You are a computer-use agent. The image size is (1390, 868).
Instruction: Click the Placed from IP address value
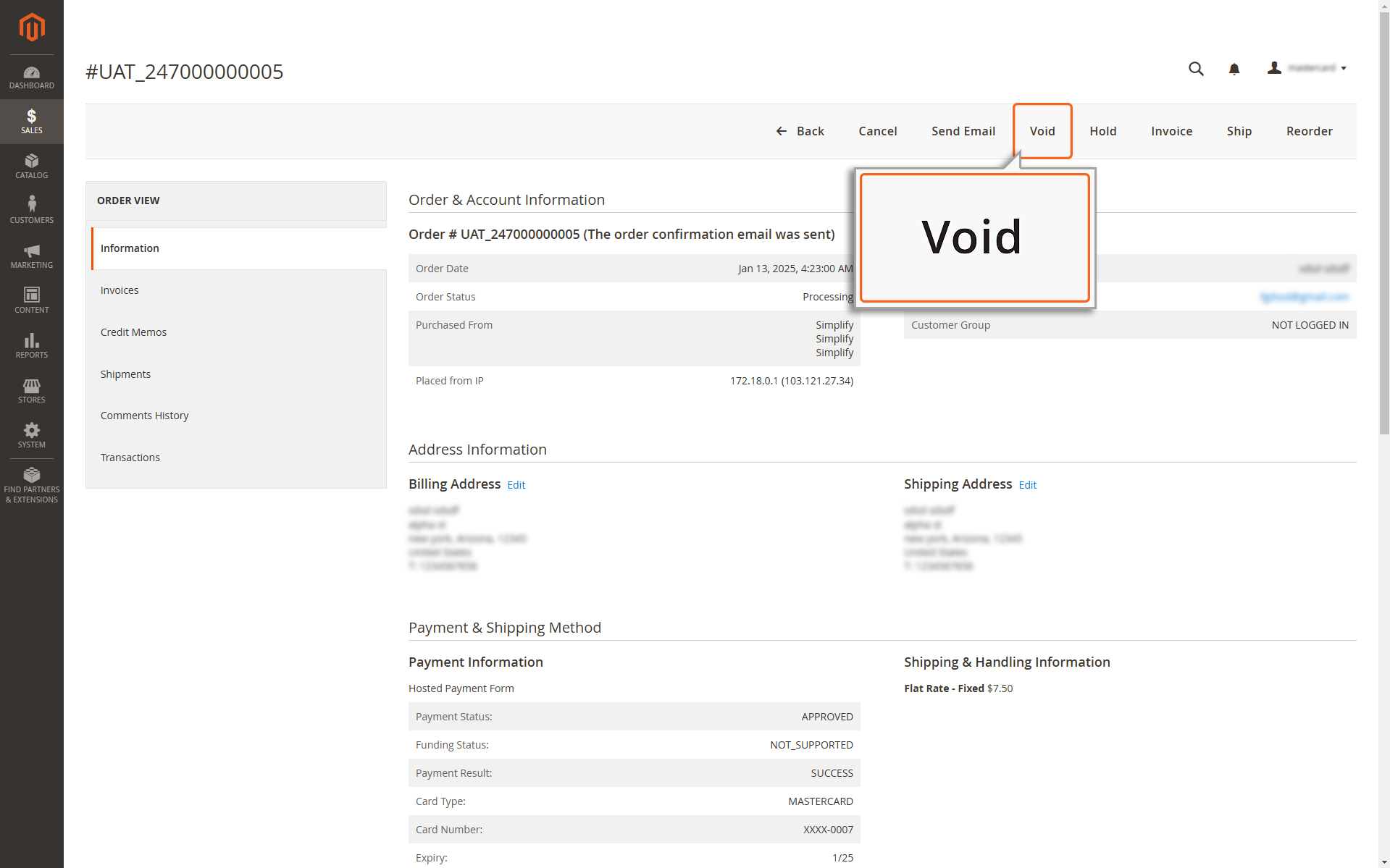[x=792, y=381]
